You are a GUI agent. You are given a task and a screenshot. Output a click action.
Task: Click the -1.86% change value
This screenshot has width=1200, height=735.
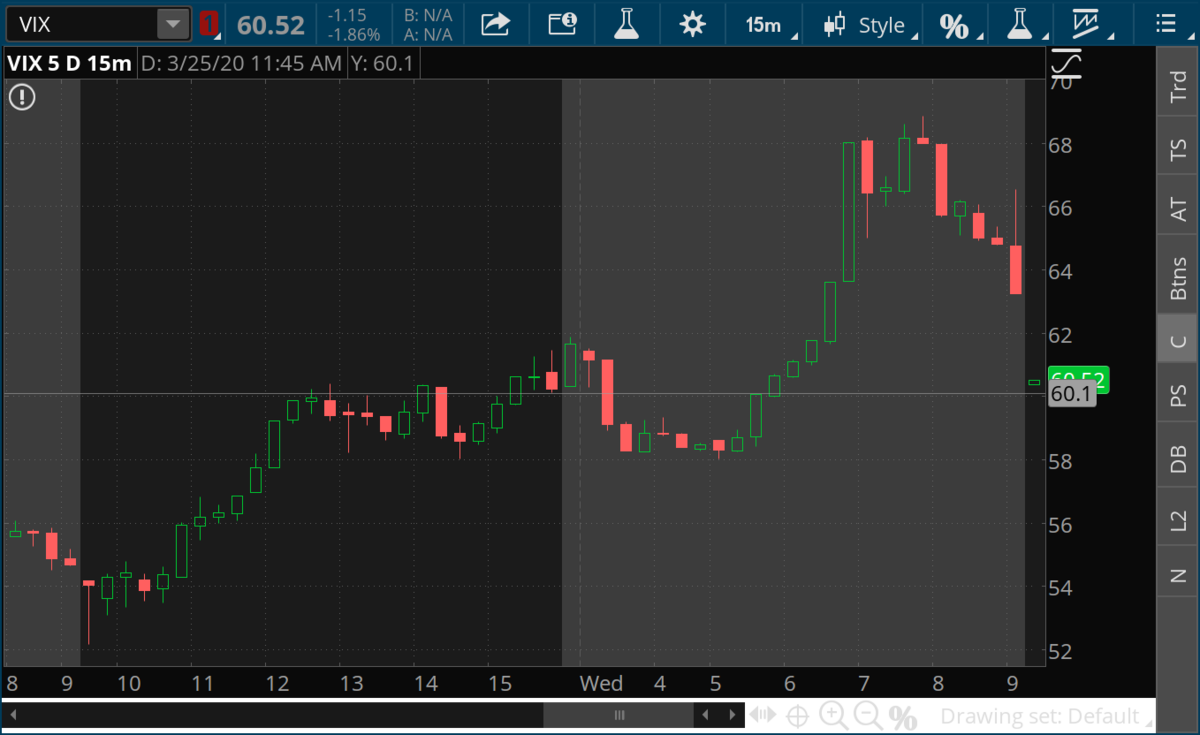355,34
